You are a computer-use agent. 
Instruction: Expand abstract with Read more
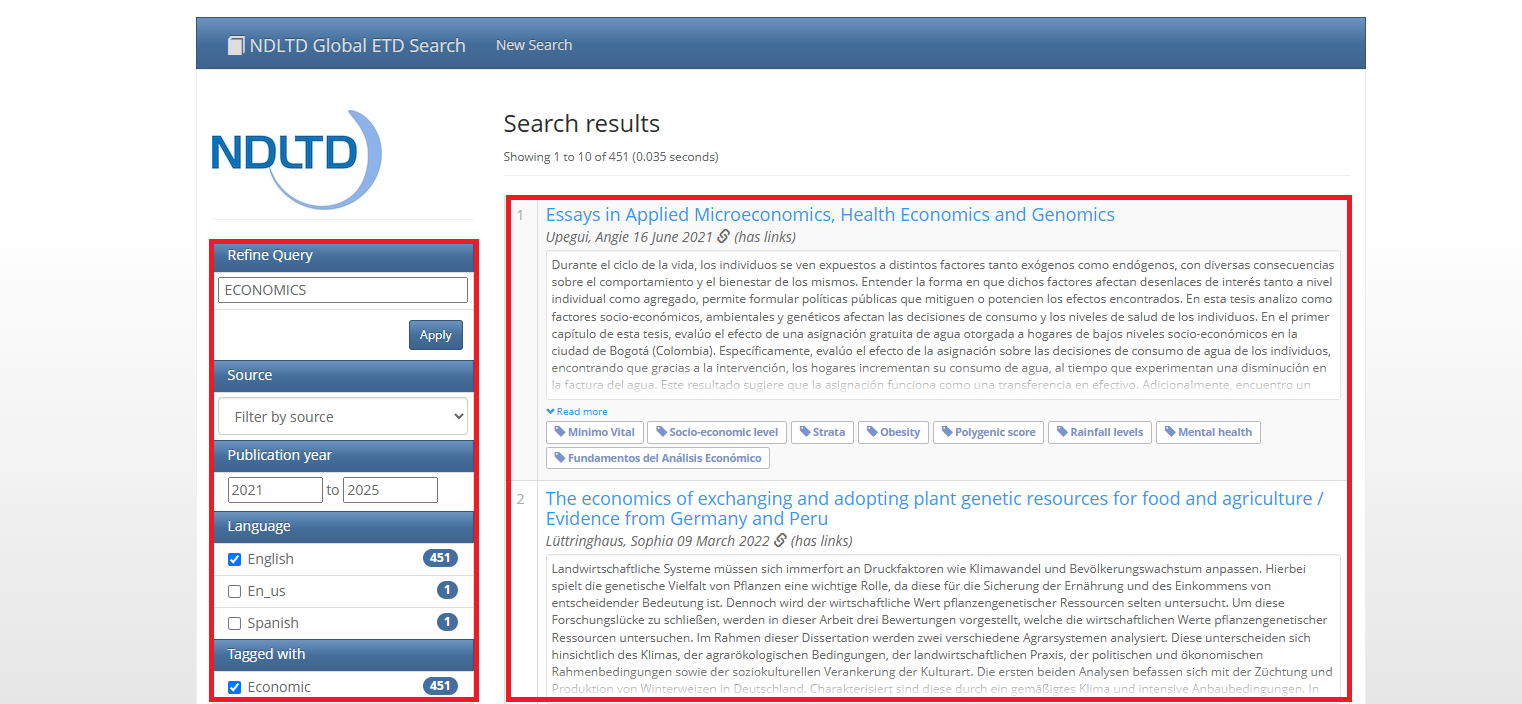click(577, 411)
